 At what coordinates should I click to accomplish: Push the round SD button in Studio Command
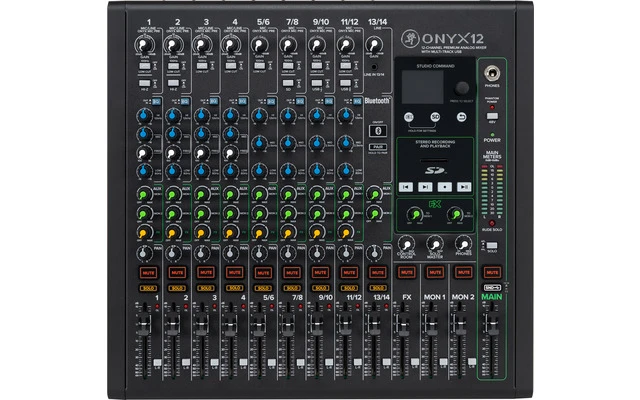click(x=436, y=118)
